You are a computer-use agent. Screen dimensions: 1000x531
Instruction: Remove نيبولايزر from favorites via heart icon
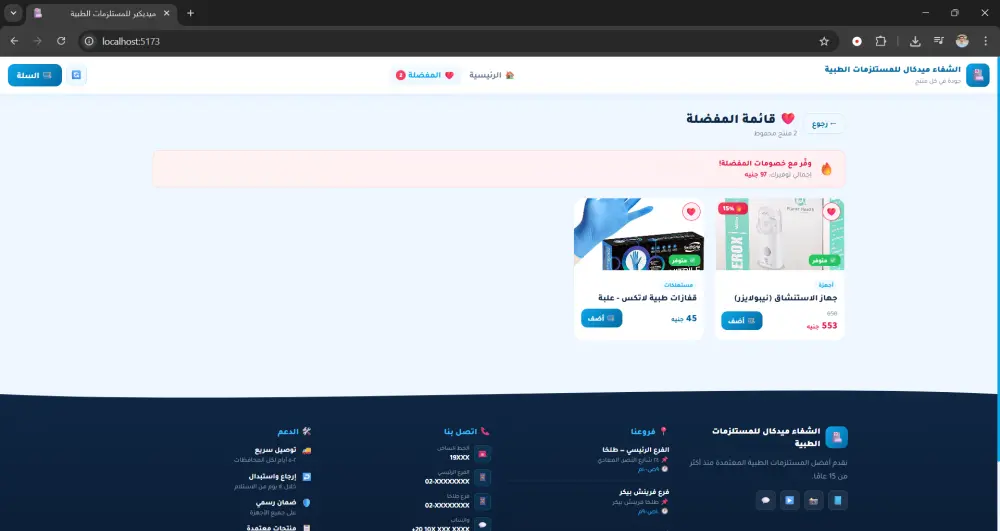831,212
